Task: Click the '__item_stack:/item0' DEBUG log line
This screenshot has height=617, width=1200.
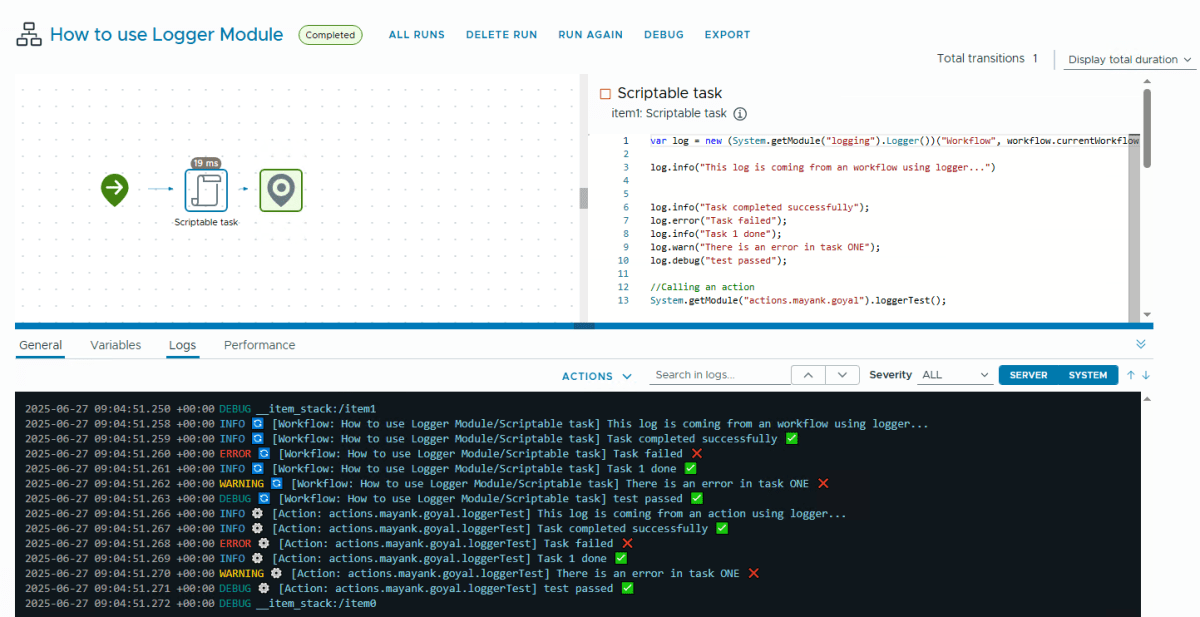Action: (x=200, y=604)
